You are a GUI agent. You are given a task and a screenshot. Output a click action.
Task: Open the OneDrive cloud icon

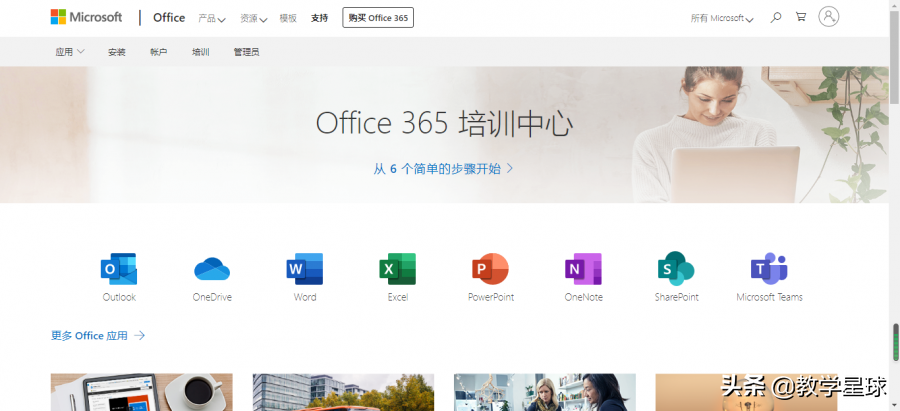click(x=212, y=269)
